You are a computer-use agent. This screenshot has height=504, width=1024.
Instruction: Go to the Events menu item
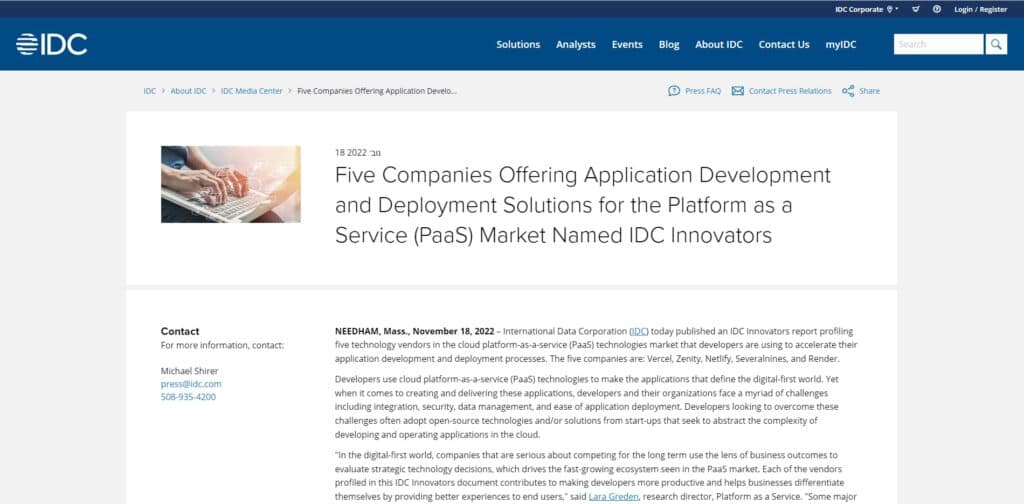[x=627, y=44]
